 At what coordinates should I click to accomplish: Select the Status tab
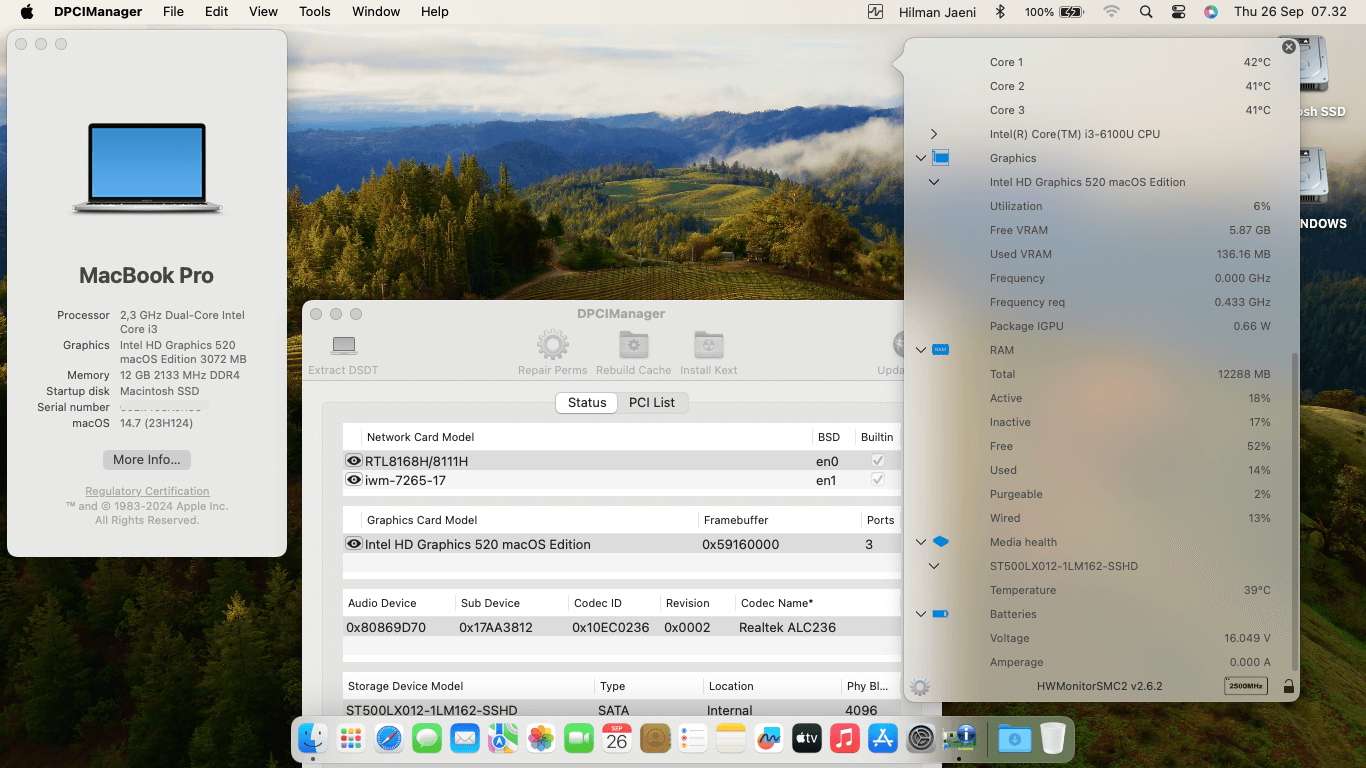587,402
